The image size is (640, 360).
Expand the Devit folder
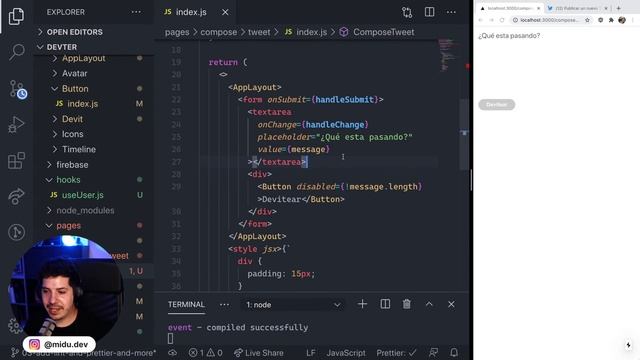pos(72,119)
